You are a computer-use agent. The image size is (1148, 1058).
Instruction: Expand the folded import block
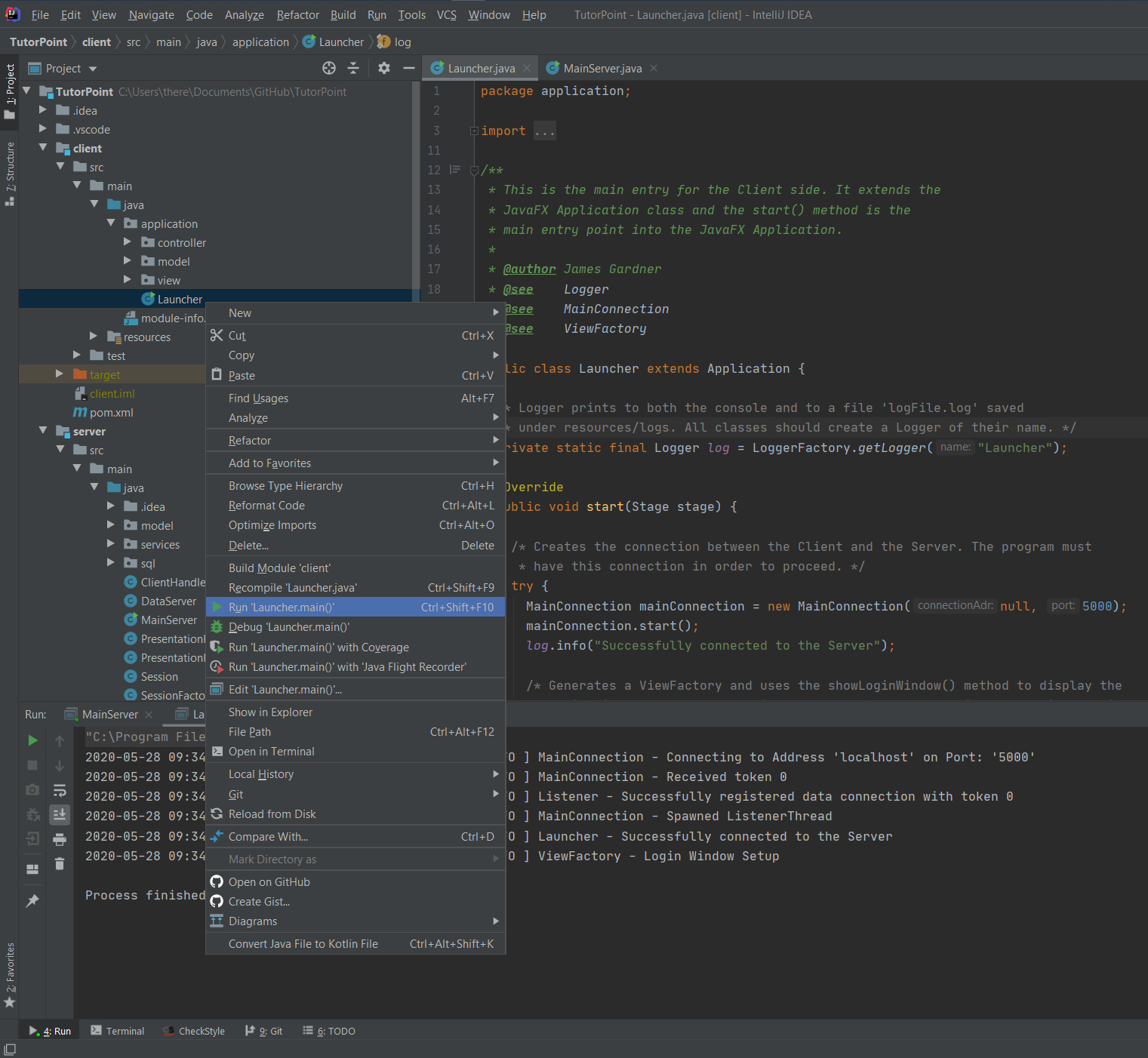point(474,131)
